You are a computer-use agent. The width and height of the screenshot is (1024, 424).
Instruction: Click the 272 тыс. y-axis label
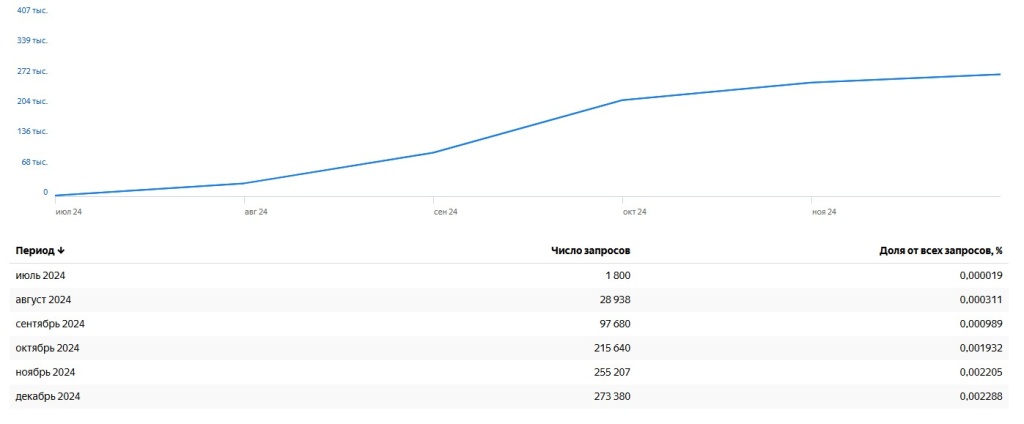tap(32, 71)
